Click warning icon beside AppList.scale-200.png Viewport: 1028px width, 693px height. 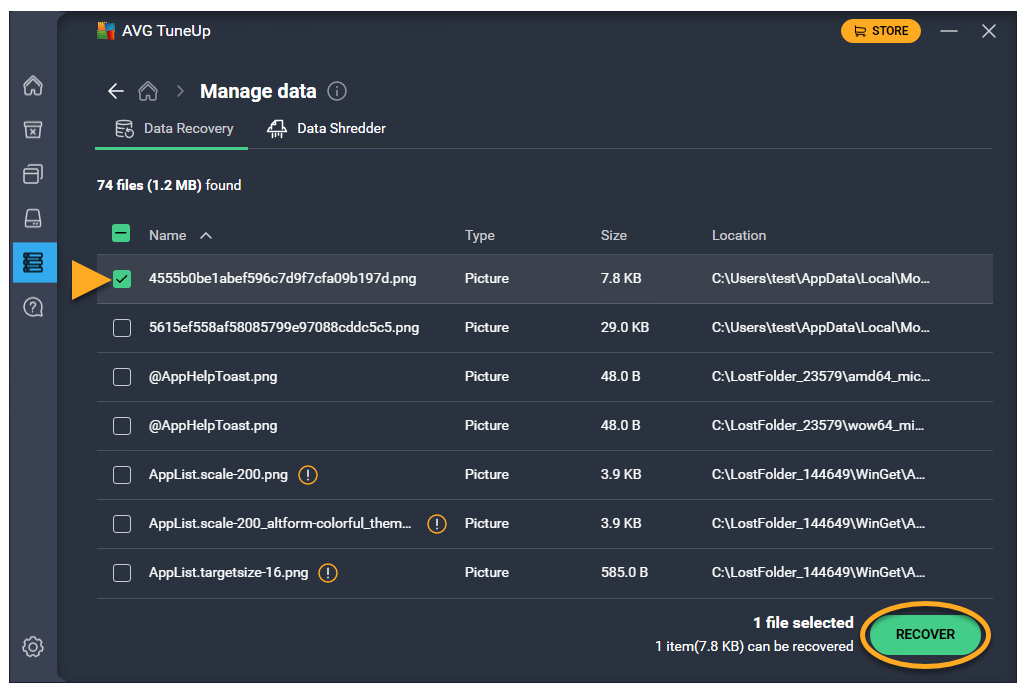pos(308,475)
